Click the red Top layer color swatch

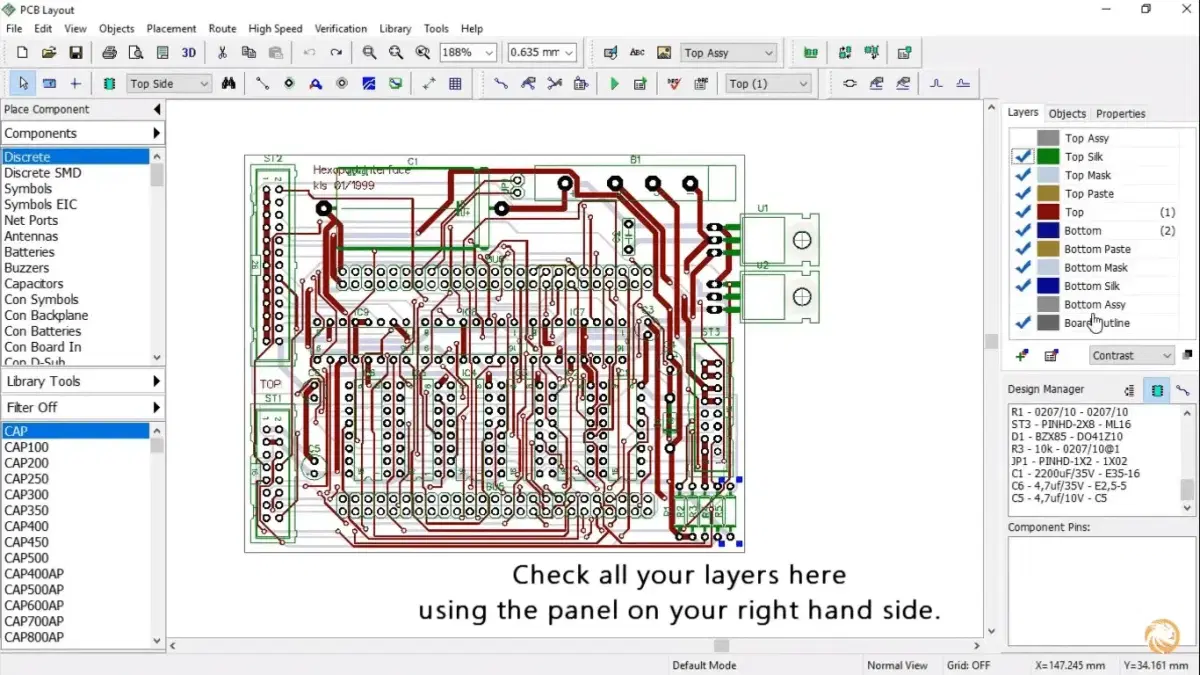coord(1047,212)
